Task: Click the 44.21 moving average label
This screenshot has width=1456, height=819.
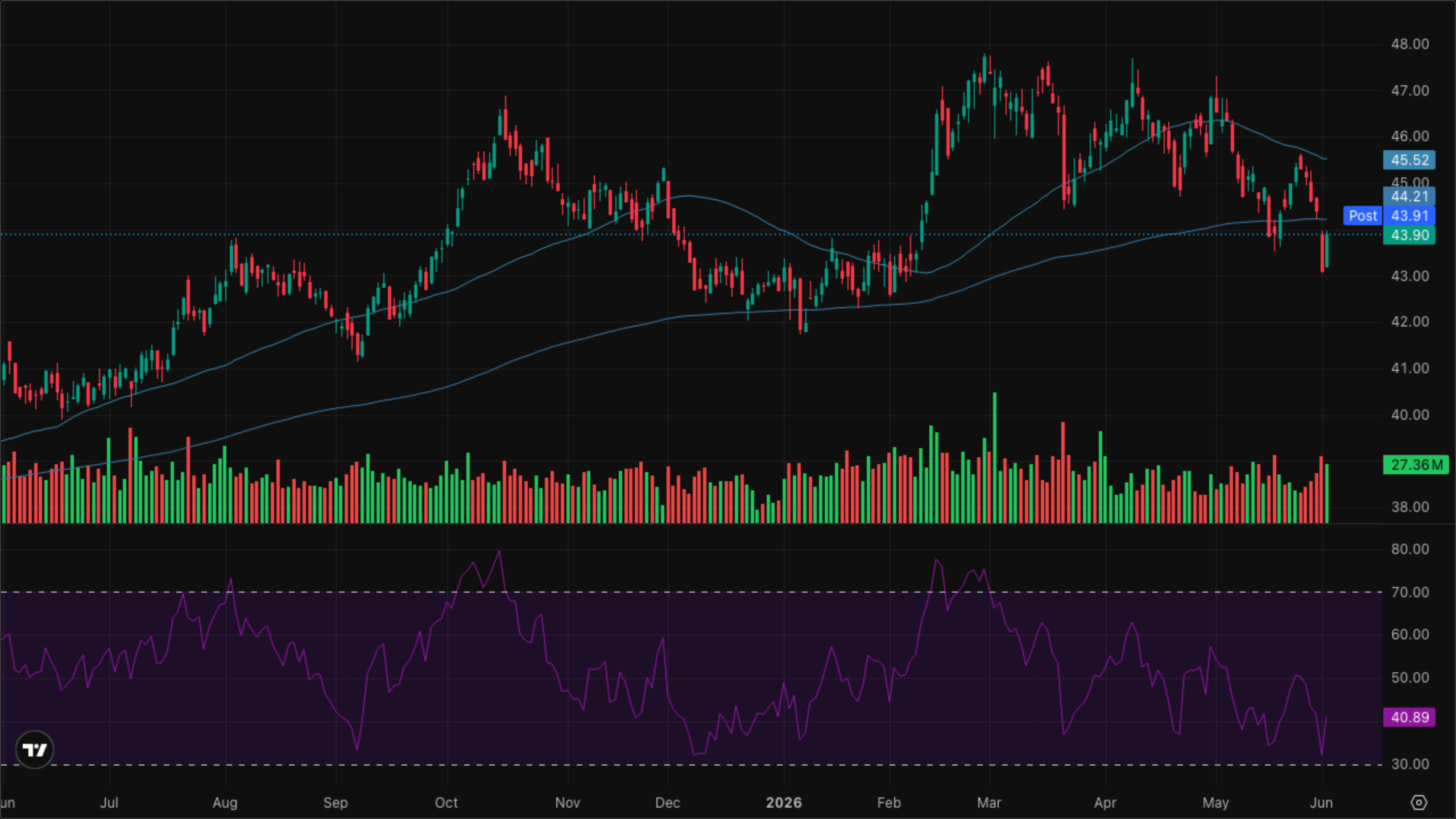Action: tap(1409, 197)
